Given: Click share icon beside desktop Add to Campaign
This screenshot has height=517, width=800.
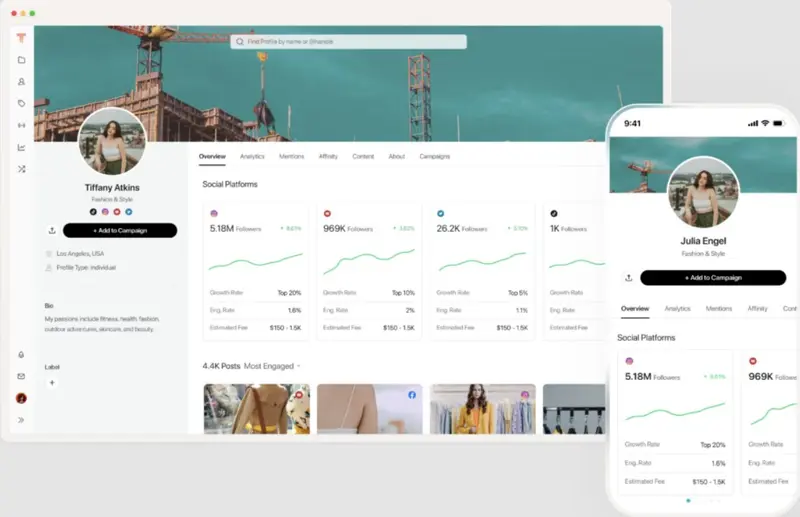Looking at the screenshot, I should tap(52, 230).
